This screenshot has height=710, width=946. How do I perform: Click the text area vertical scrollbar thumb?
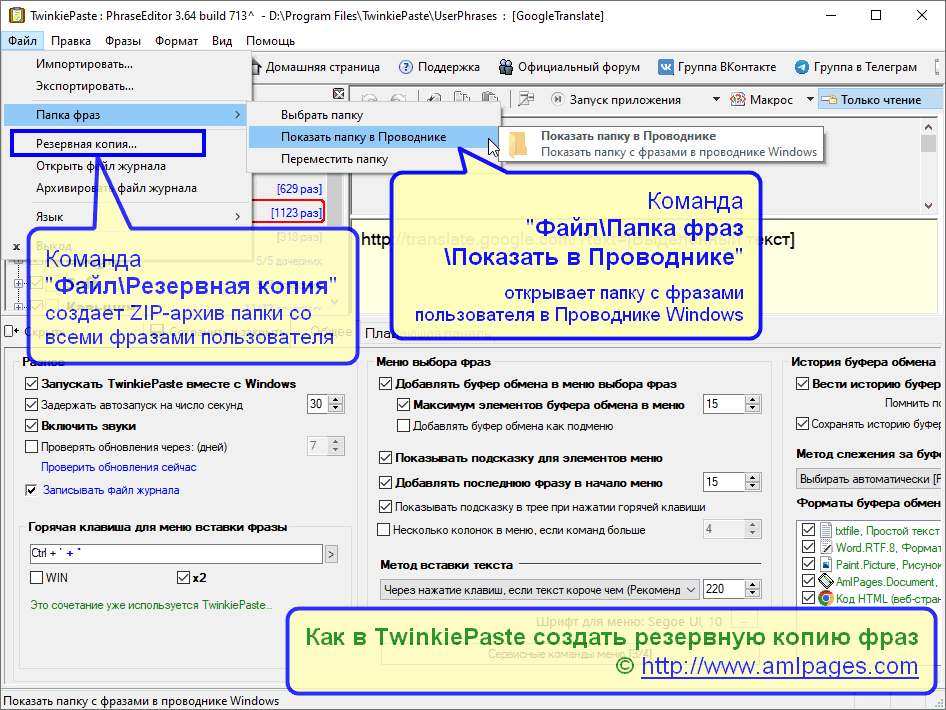[x=928, y=144]
